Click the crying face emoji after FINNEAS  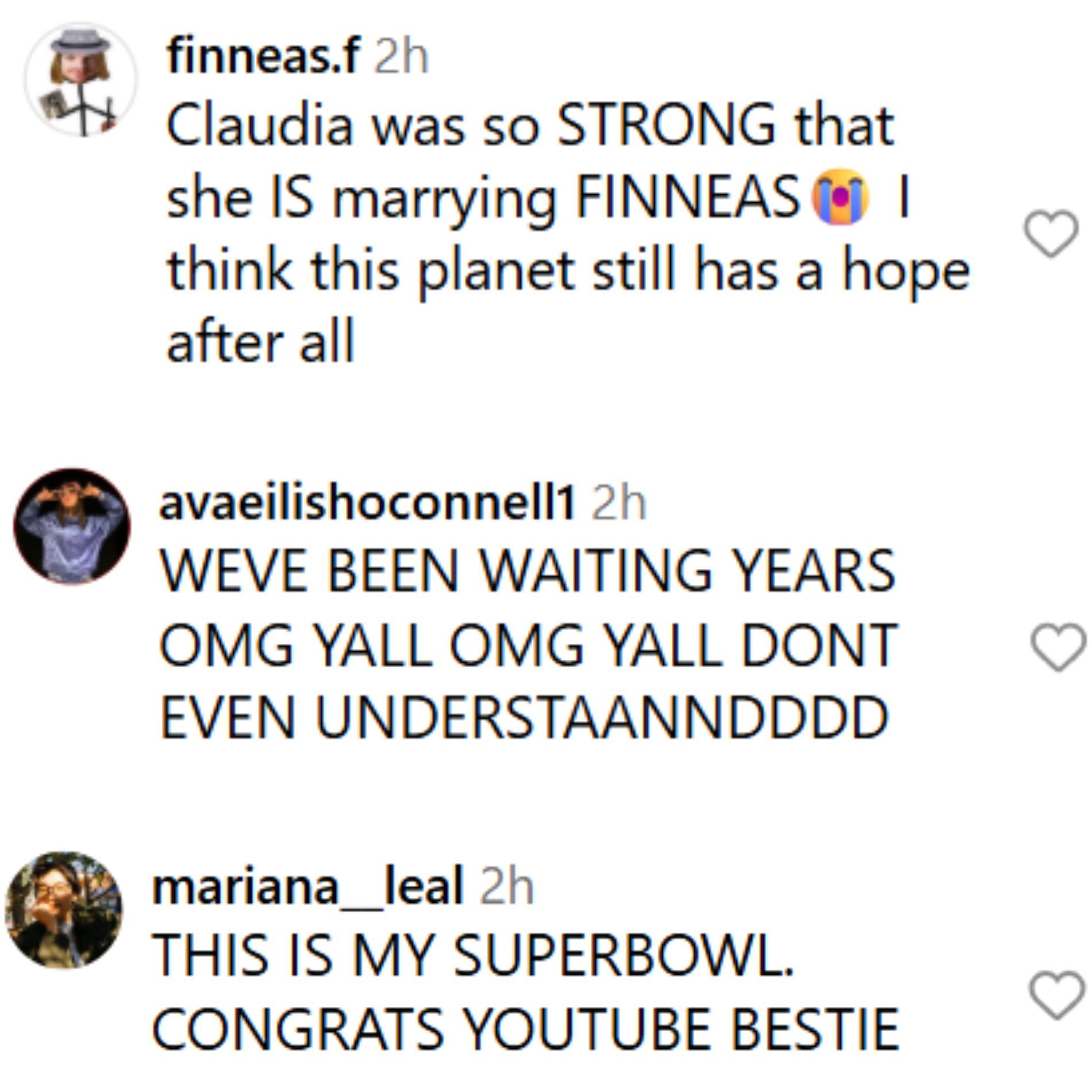pos(839,197)
